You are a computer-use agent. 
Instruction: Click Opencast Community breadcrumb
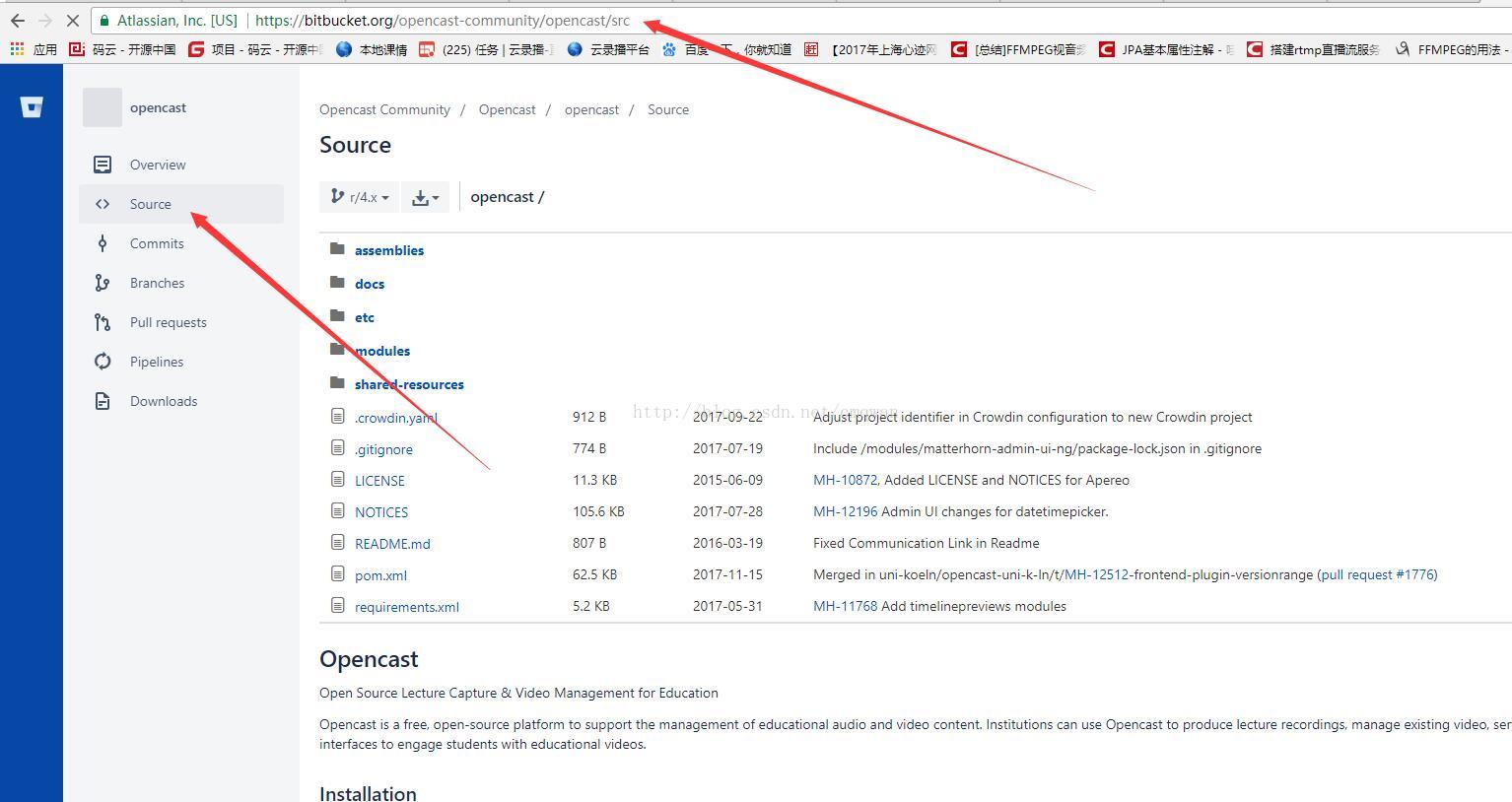pos(384,109)
